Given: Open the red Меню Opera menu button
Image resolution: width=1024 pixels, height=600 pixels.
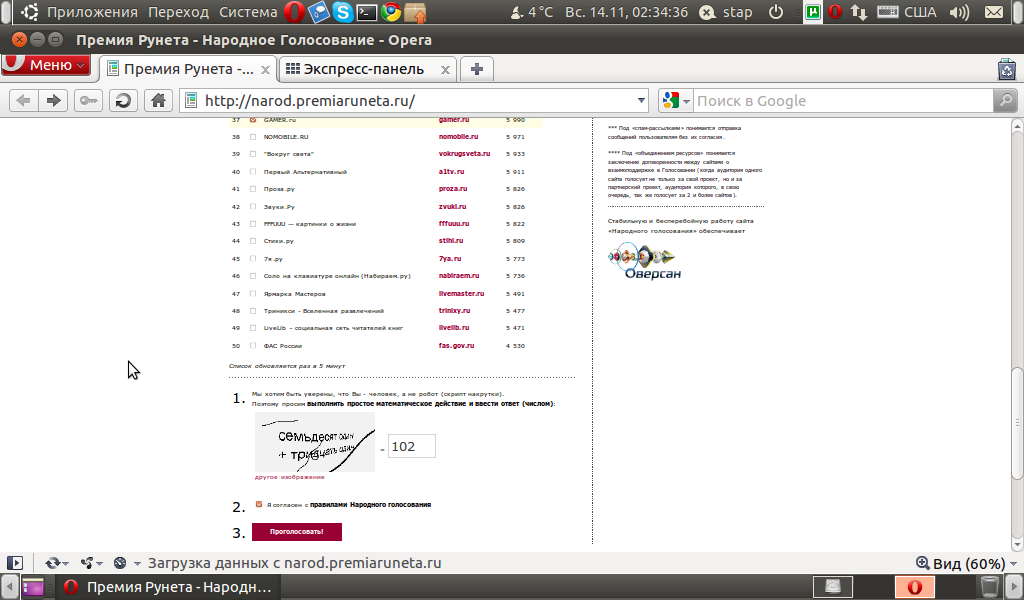Looking at the screenshot, I should [x=46, y=65].
